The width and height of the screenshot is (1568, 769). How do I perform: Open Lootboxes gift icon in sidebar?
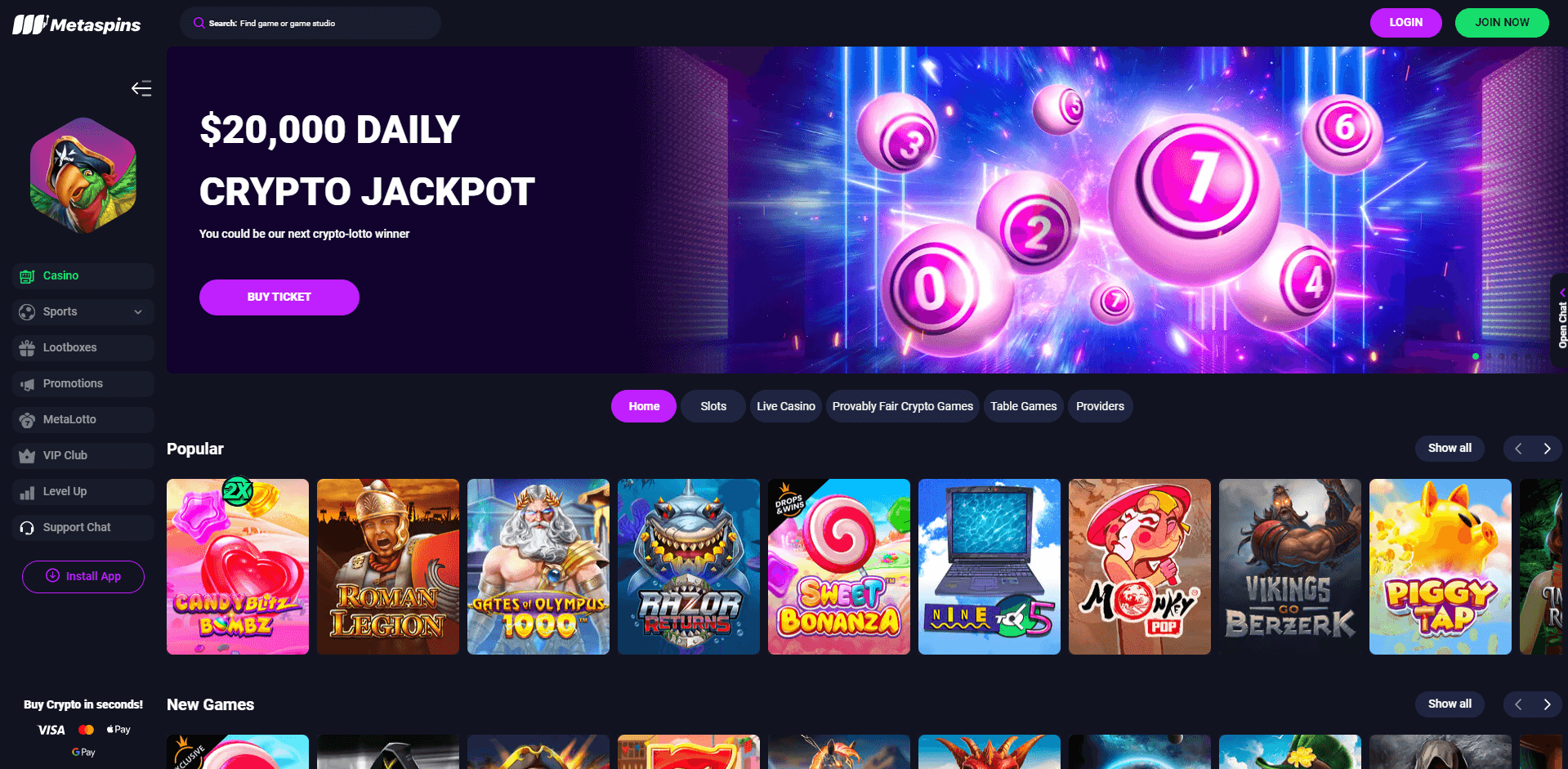pyautogui.click(x=27, y=348)
